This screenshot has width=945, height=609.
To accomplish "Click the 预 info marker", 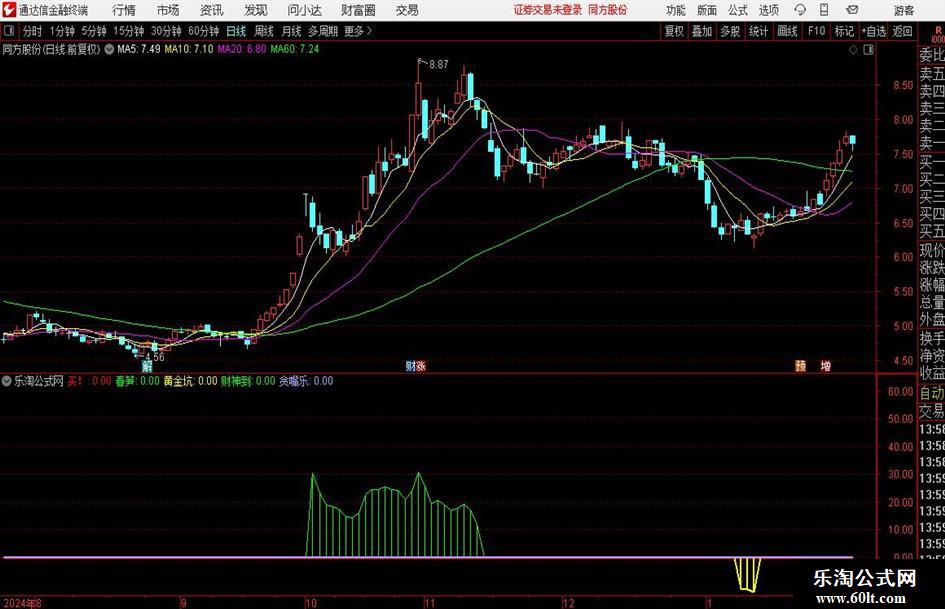I will (x=800, y=366).
